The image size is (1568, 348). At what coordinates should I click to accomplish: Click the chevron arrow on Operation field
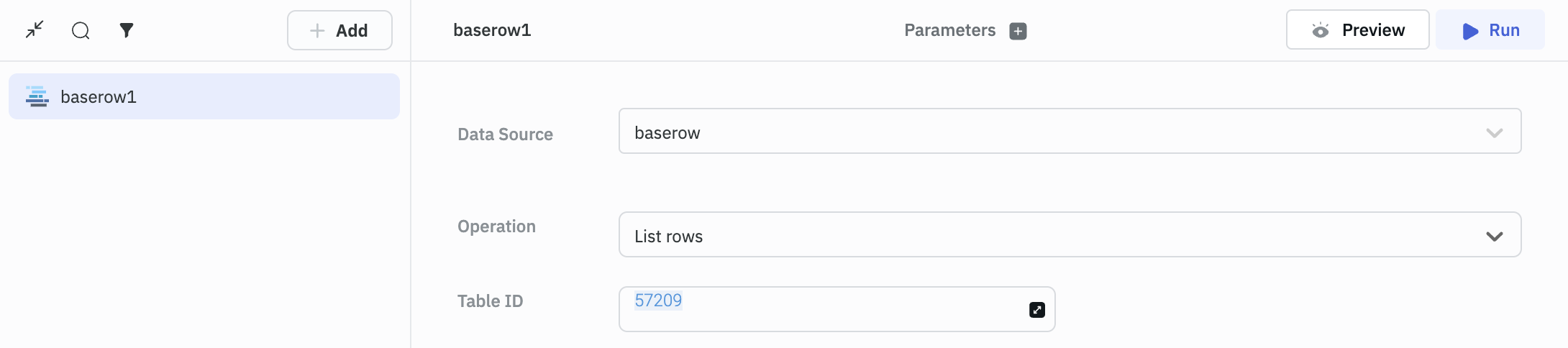1494,236
